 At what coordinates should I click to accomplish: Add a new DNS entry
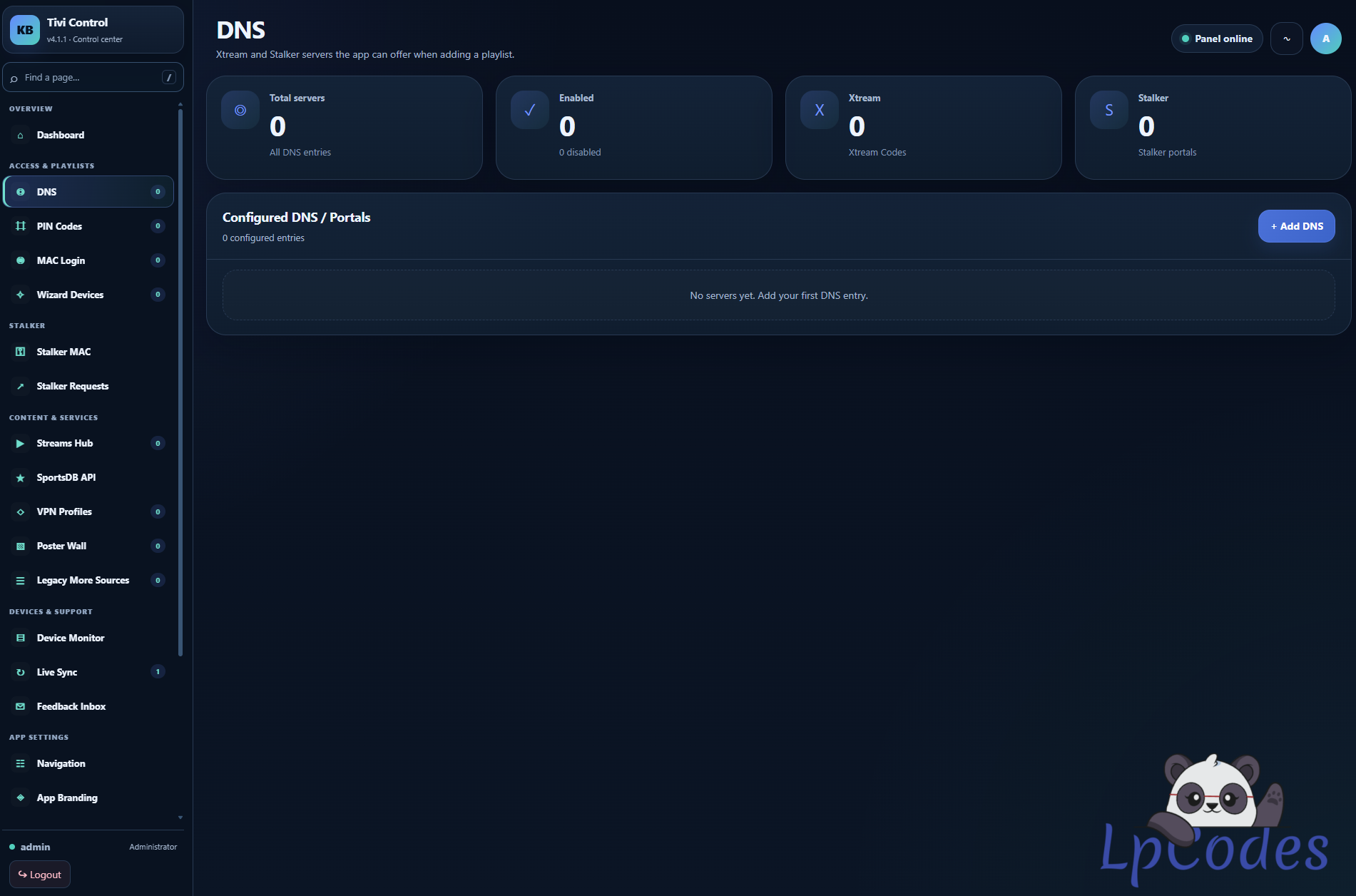(1296, 226)
